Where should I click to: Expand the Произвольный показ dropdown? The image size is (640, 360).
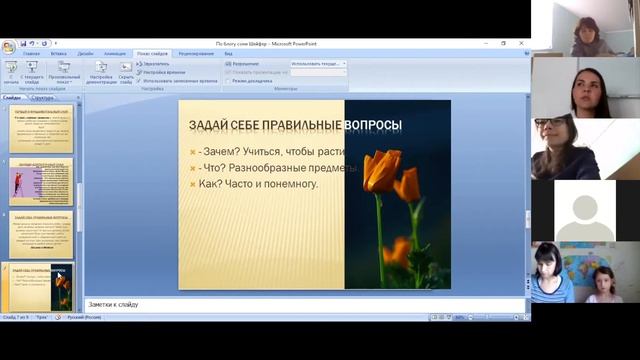point(64,73)
